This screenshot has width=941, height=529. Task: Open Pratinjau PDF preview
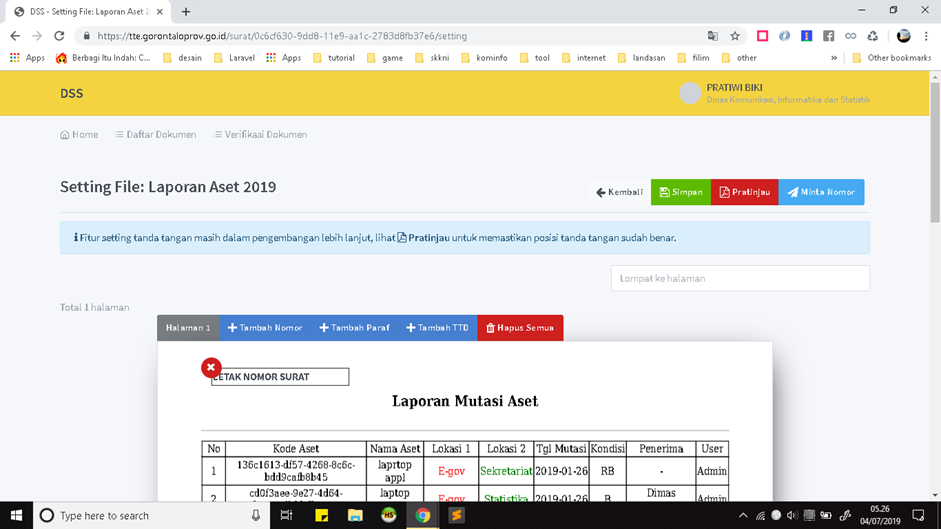(x=744, y=192)
